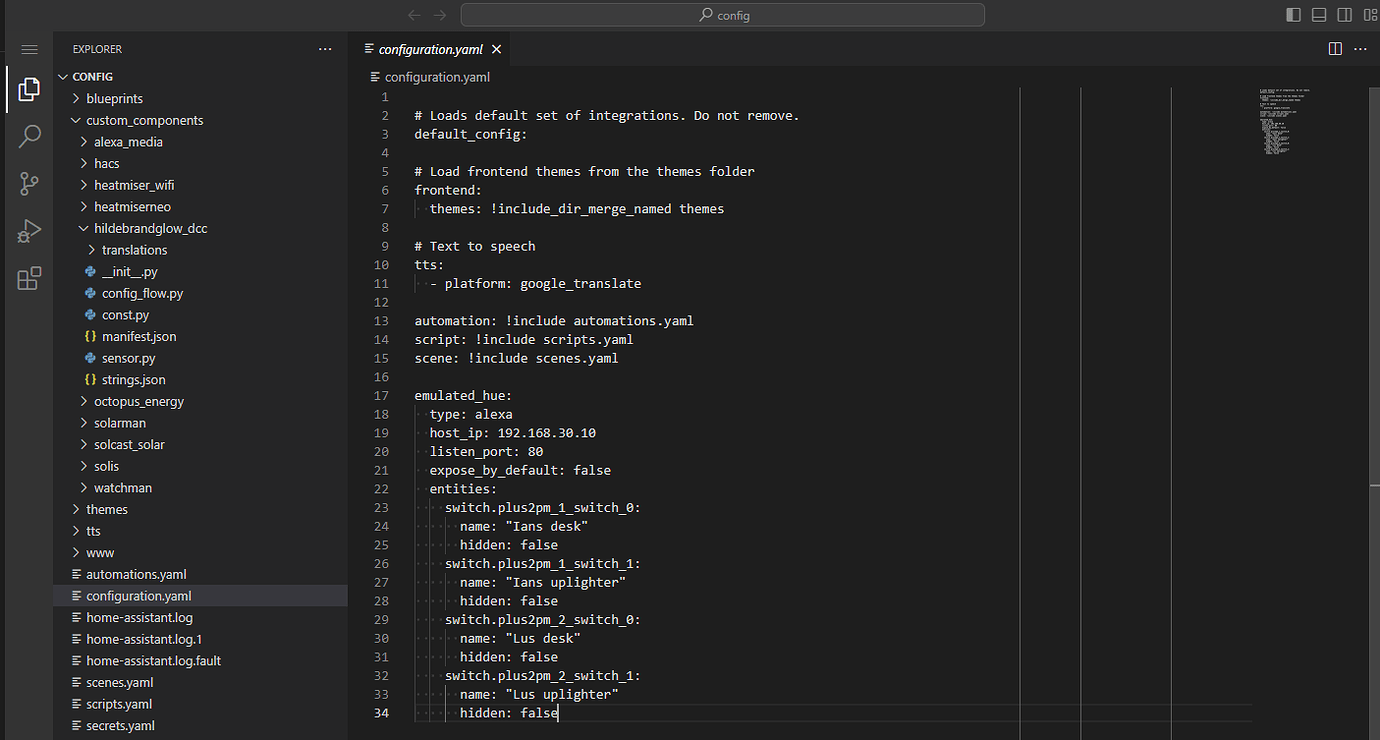
Task: Toggle the bottom Panel visibility
Action: click(x=1318, y=14)
